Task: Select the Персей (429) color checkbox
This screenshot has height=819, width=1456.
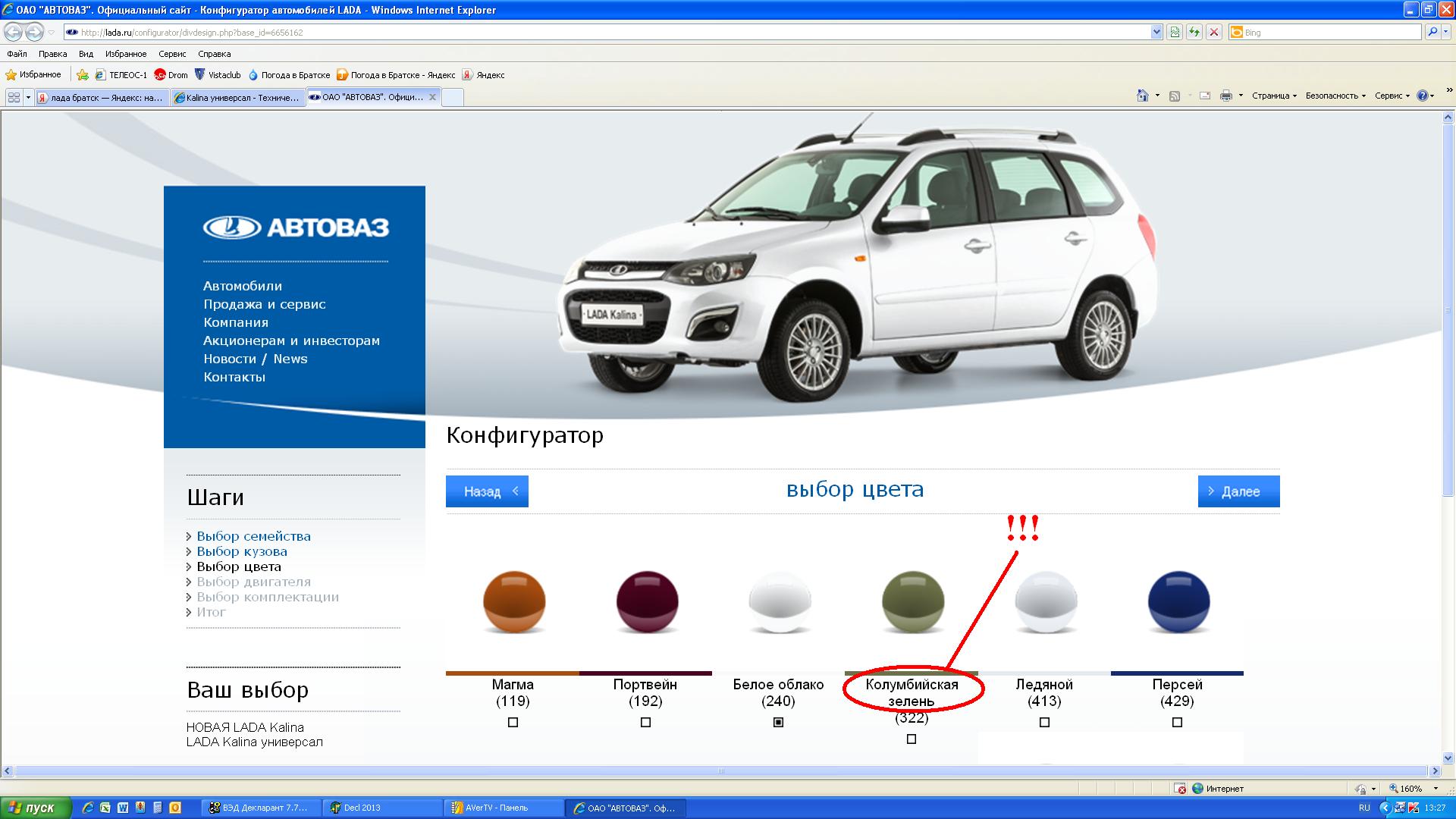Action: coord(1177,722)
